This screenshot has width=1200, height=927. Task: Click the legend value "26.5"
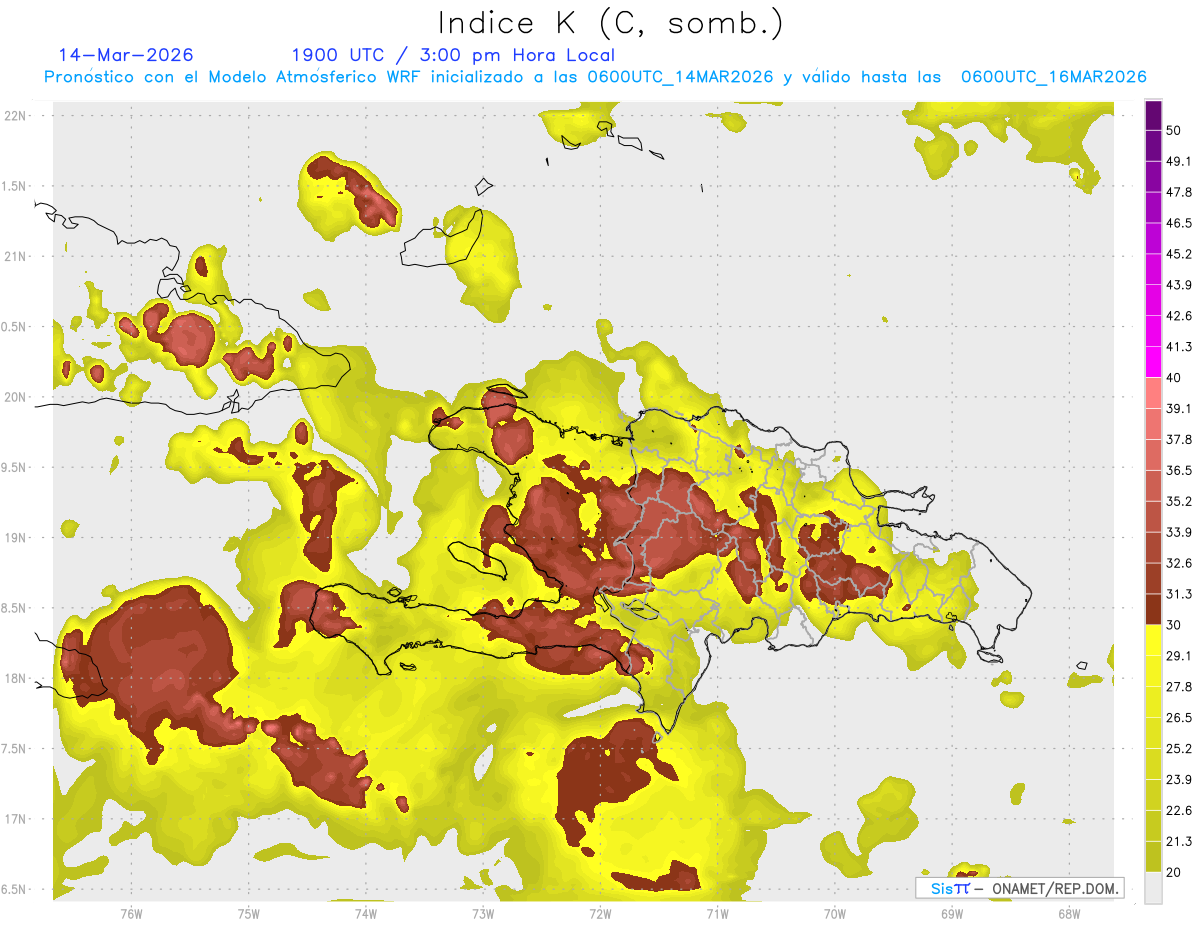tap(1179, 717)
